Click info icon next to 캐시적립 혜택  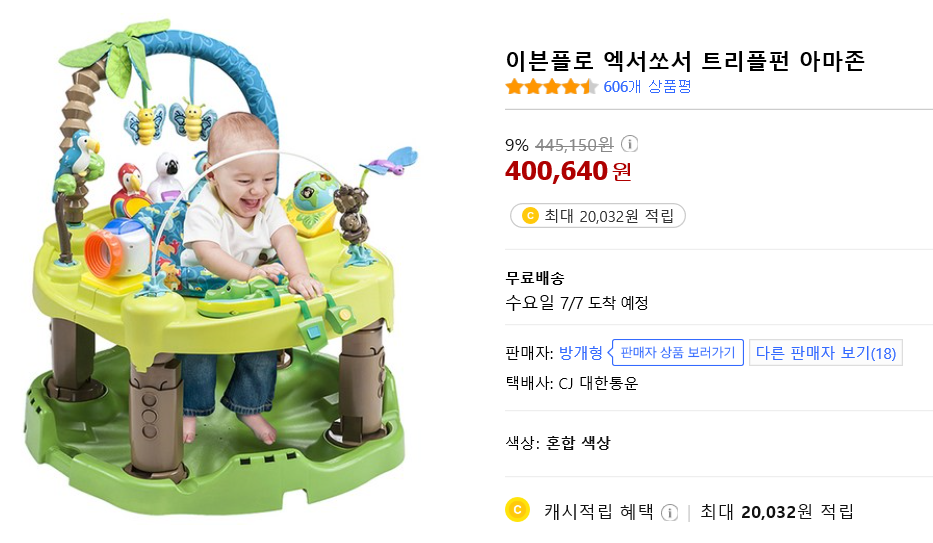click(669, 512)
